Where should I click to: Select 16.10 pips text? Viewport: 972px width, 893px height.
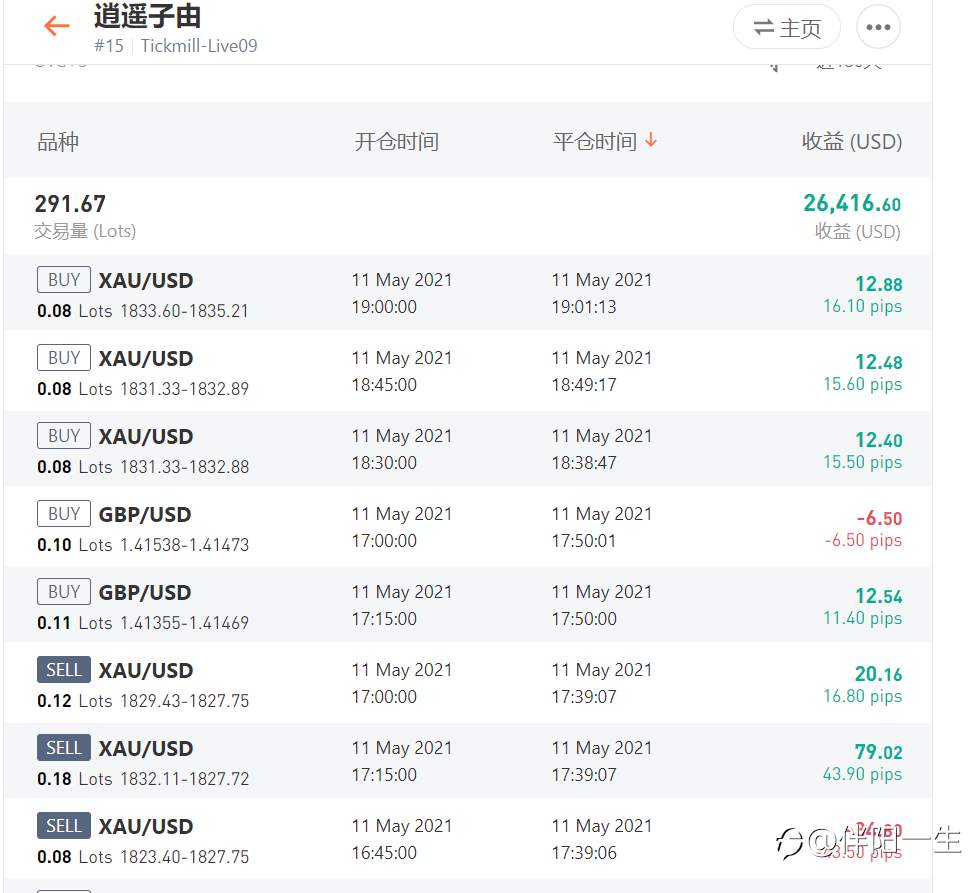pyautogui.click(x=863, y=306)
